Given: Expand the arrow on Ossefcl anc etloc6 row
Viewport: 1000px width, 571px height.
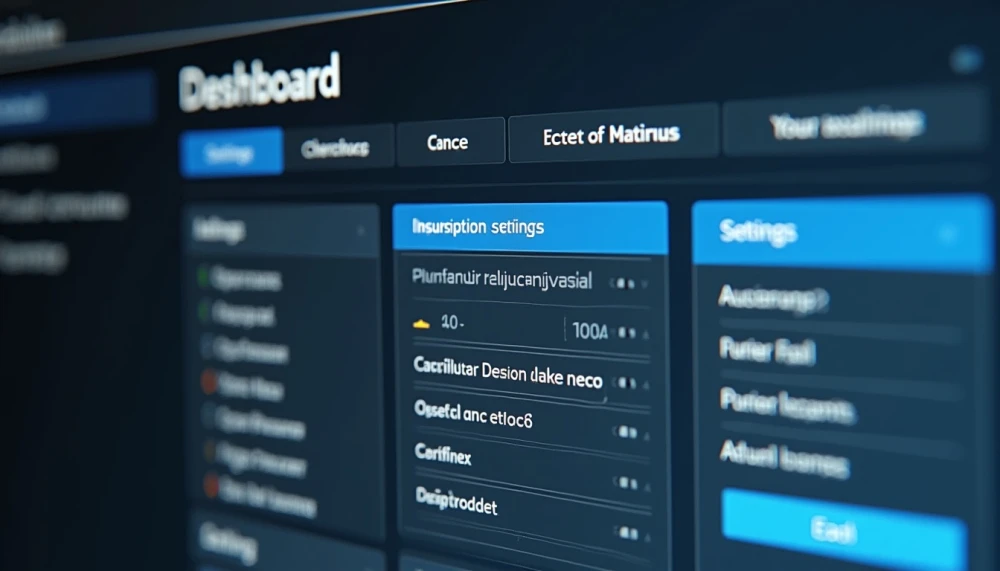Looking at the screenshot, I should tap(647, 436).
